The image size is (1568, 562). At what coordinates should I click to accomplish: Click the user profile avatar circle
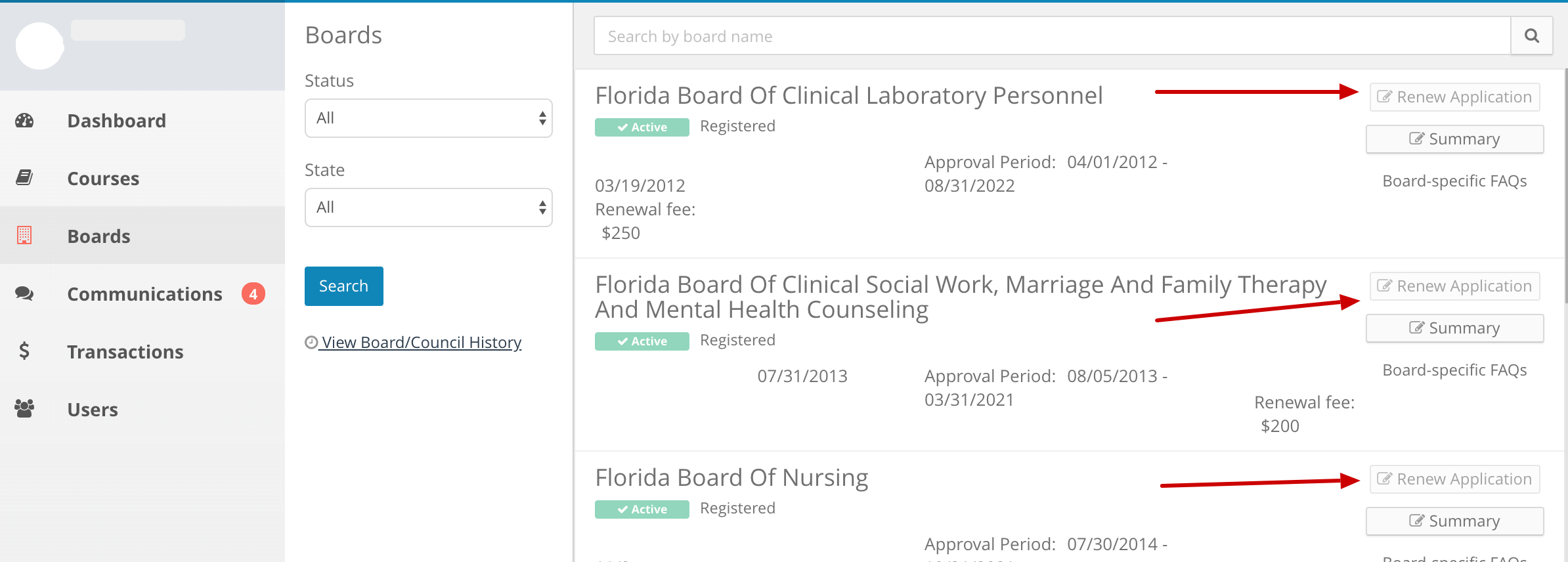point(39,45)
